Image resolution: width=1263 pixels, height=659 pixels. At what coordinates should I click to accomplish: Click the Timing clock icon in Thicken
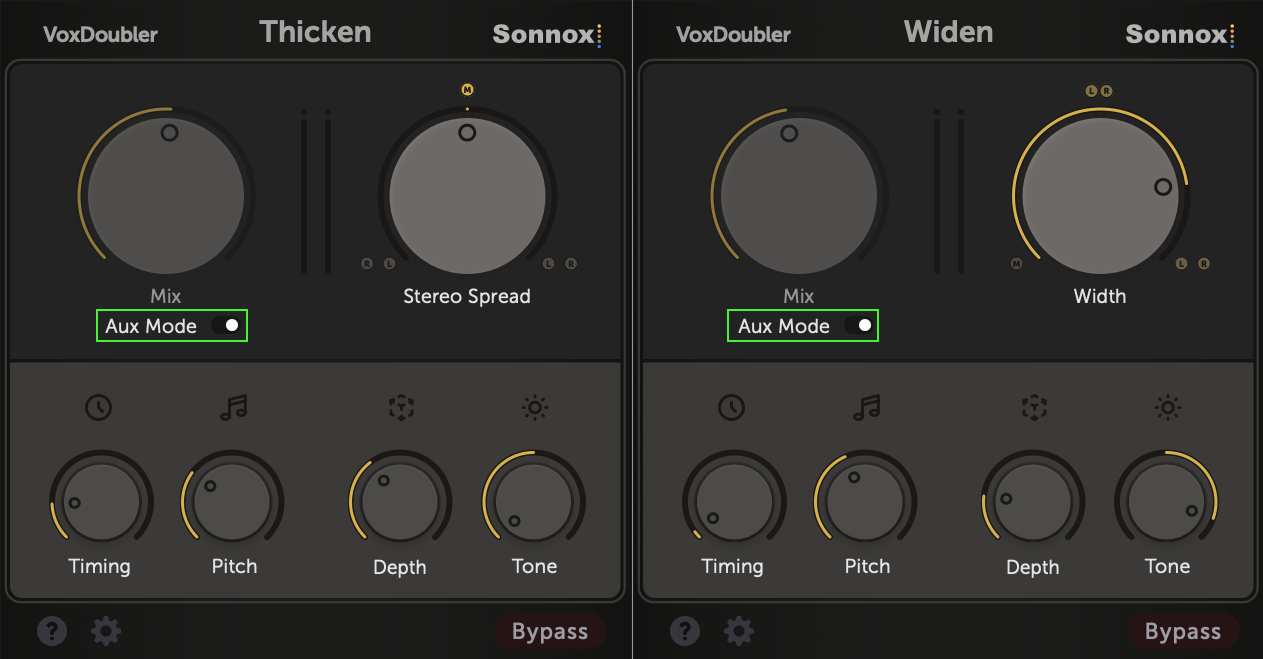(x=98, y=407)
